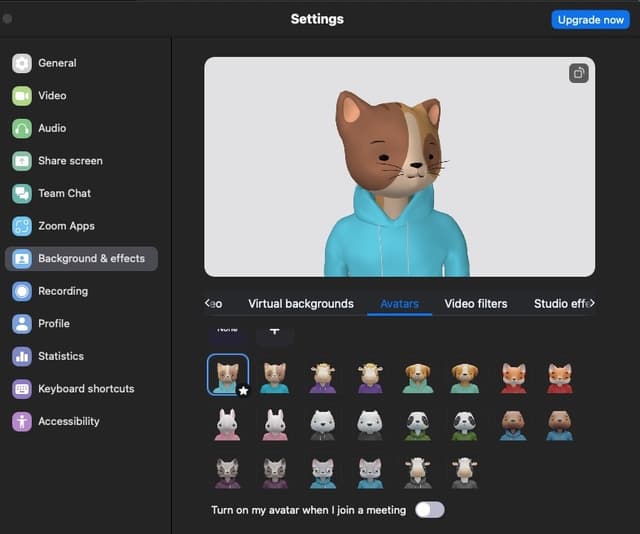
Task: Select the panda avatar in green shirt
Action: 418,424
